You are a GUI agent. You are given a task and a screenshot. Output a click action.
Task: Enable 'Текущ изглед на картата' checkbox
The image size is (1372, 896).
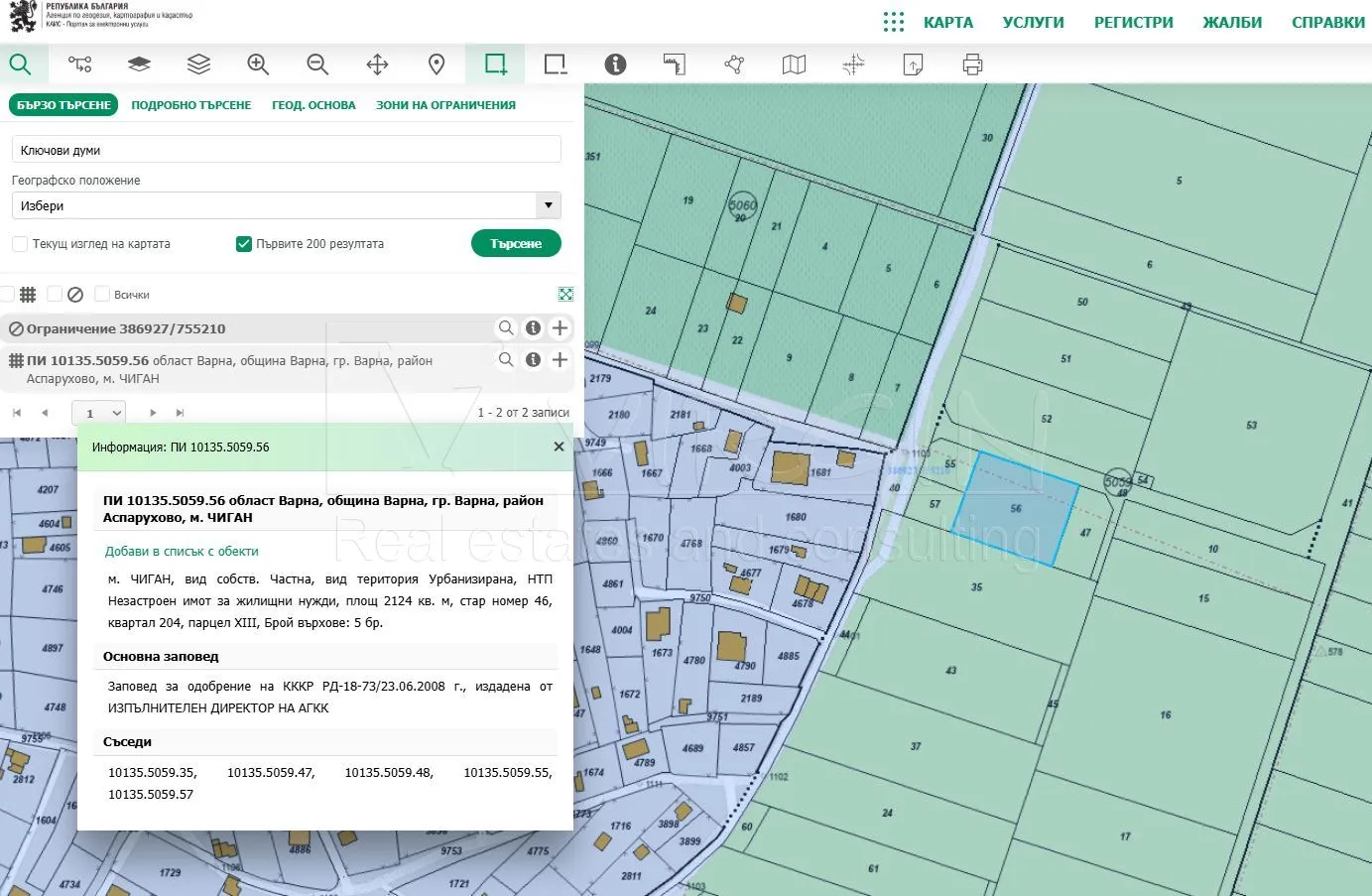point(20,244)
